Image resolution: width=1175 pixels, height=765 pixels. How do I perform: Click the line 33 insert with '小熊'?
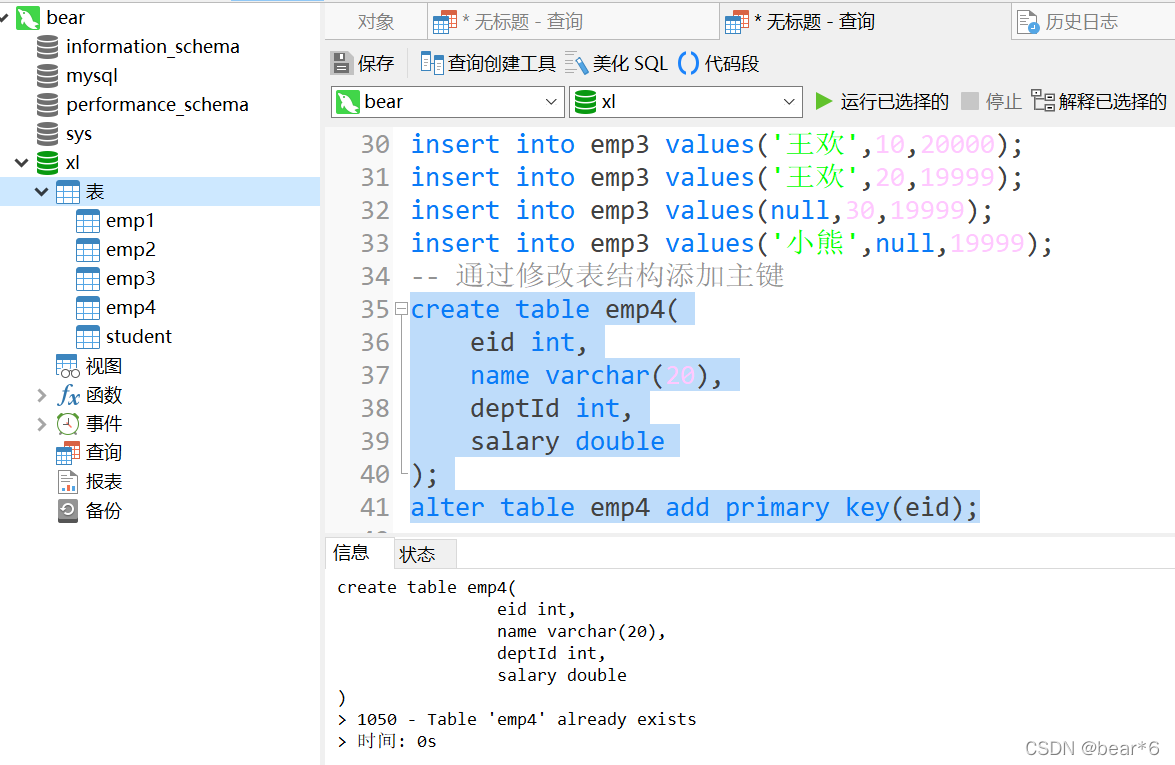click(x=731, y=243)
